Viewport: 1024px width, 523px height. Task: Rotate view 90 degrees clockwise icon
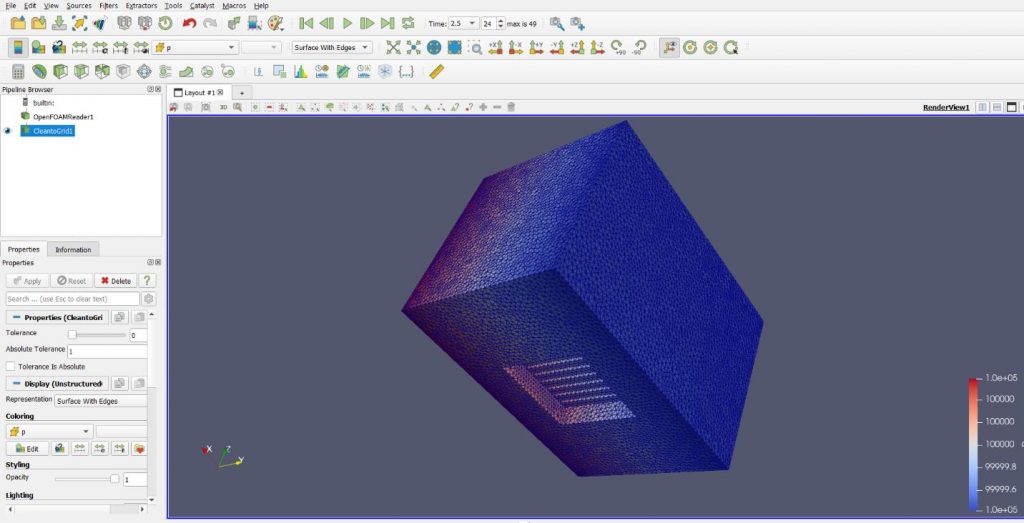(x=619, y=47)
